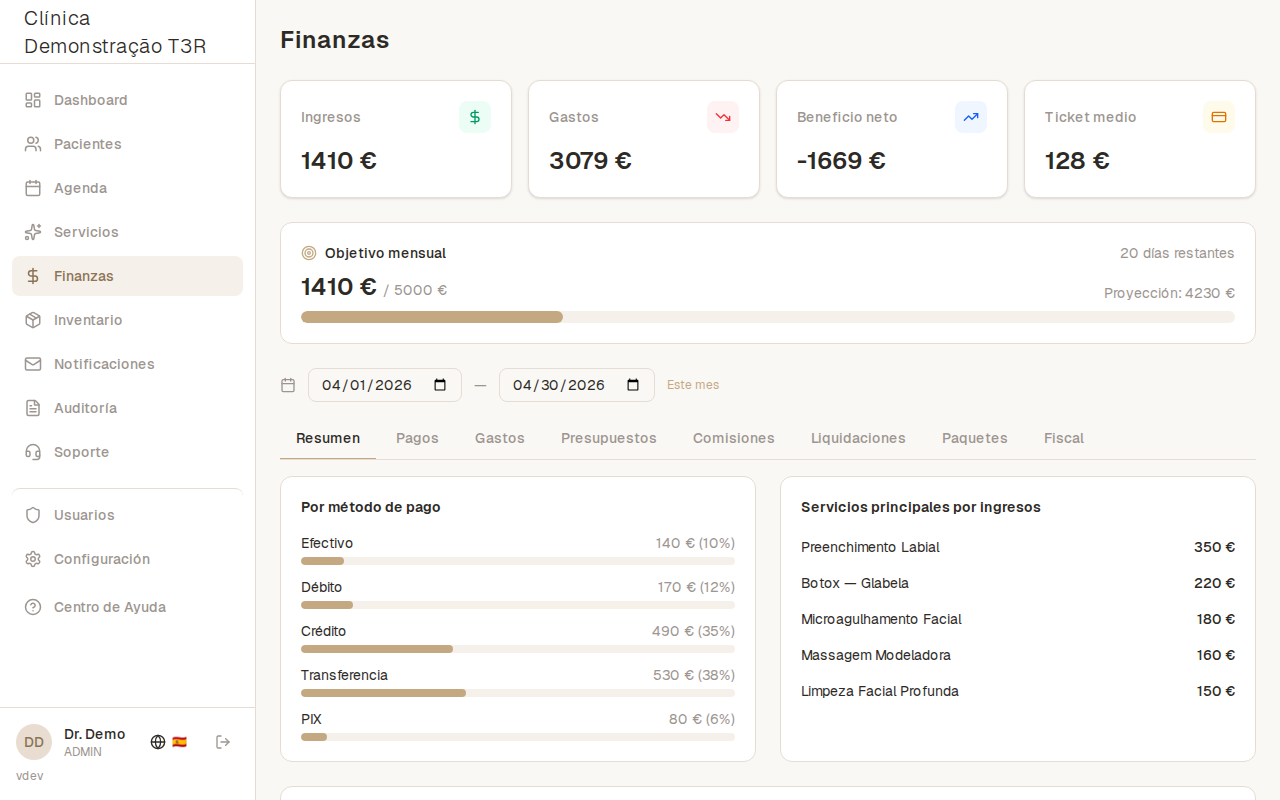The height and width of the screenshot is (800, 1280).
Task: Open the end date calendar picker
Action: pos(633,384)
